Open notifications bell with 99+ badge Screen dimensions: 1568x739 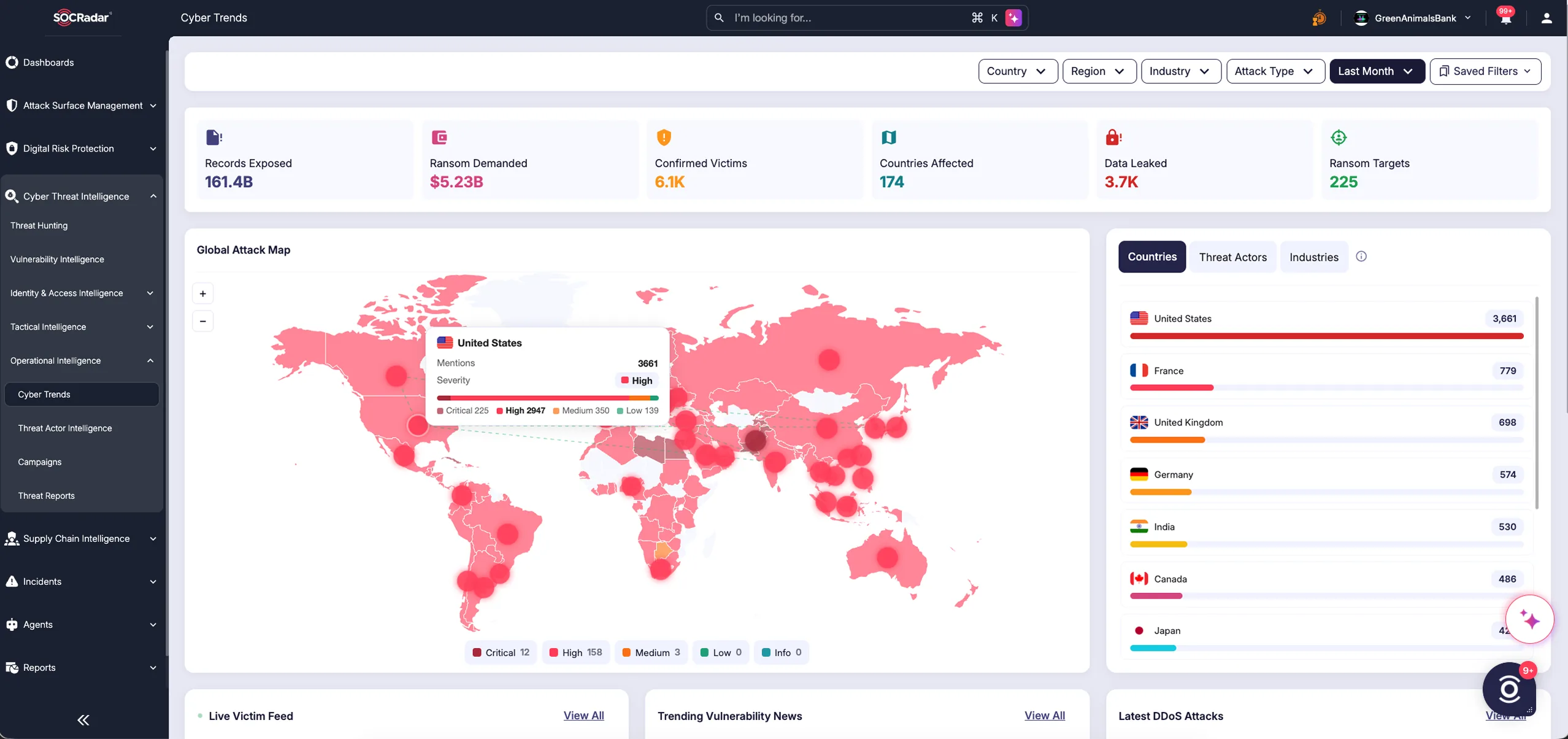point(1505,18)
